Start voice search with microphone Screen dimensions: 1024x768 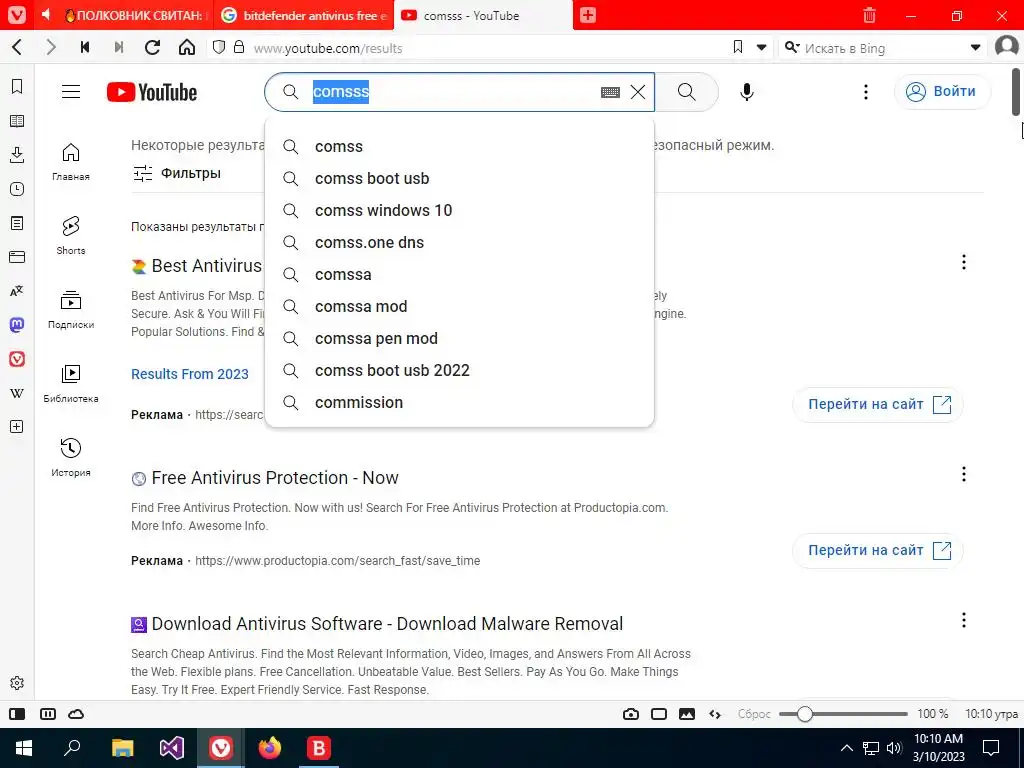tap(747, 92)
